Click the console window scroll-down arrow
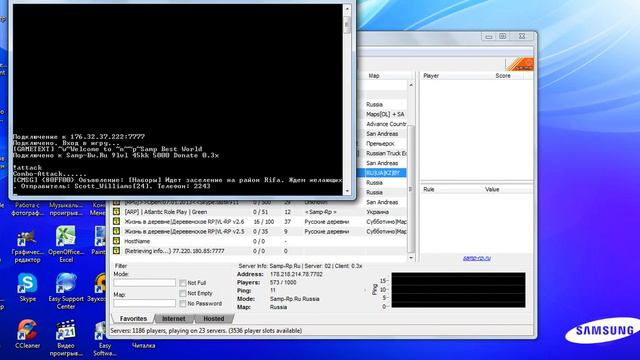This screenshot has width=640, height=360. (x=347, y=191)
